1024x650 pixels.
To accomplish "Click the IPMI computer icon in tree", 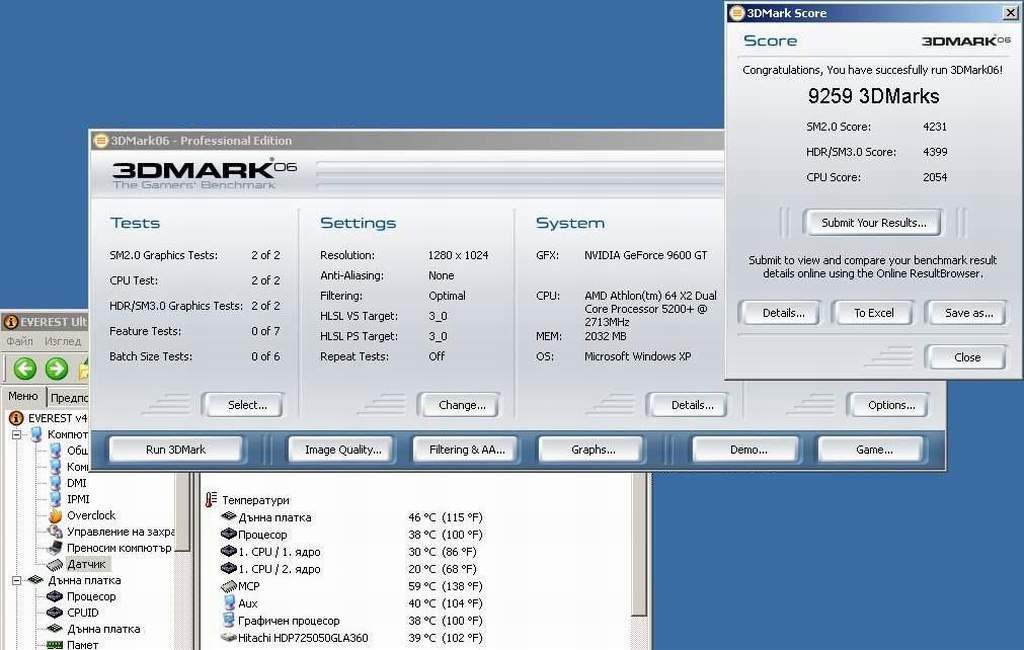I will pos(56,499).
